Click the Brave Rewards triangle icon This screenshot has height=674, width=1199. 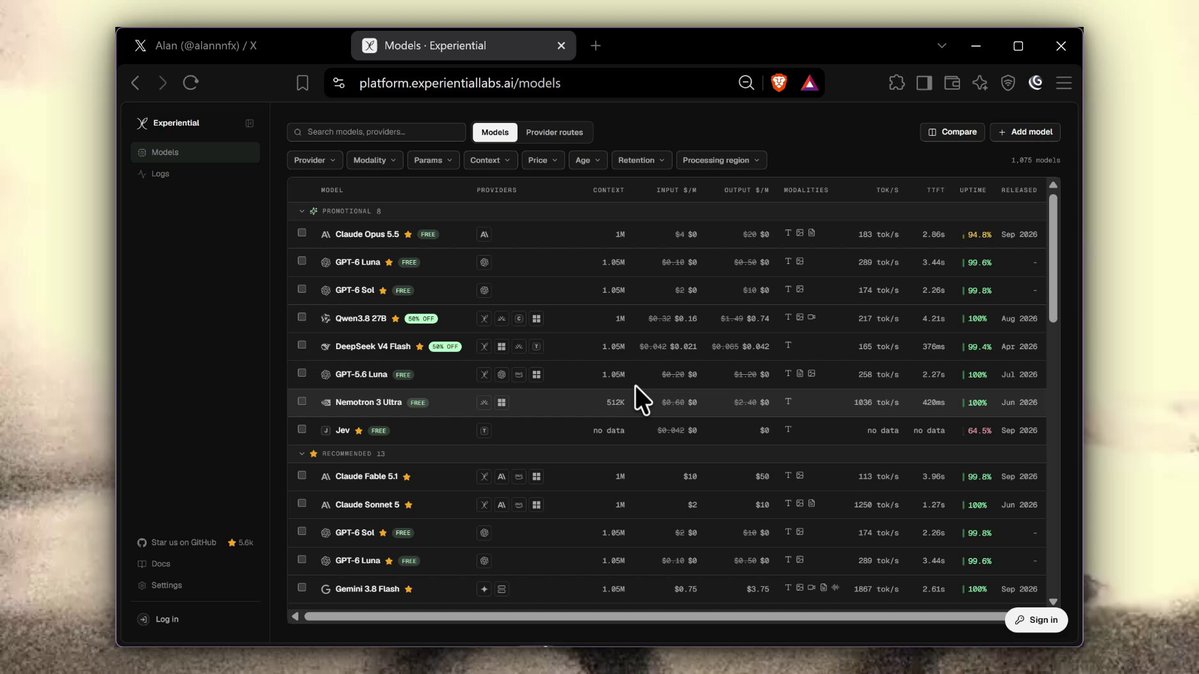[x=809, y=83]
